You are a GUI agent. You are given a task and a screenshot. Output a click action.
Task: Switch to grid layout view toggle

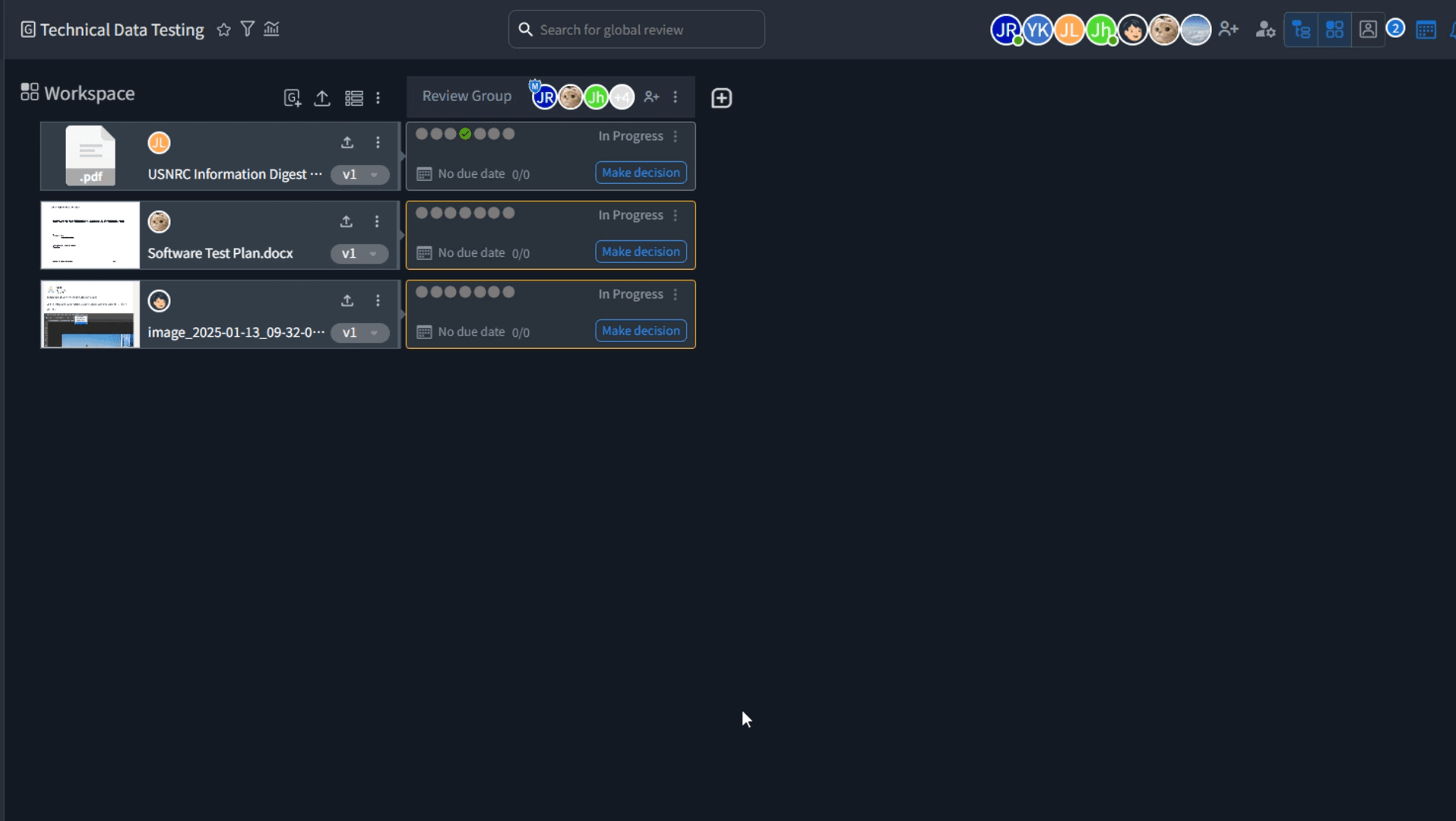click(x=1334, y=29)
